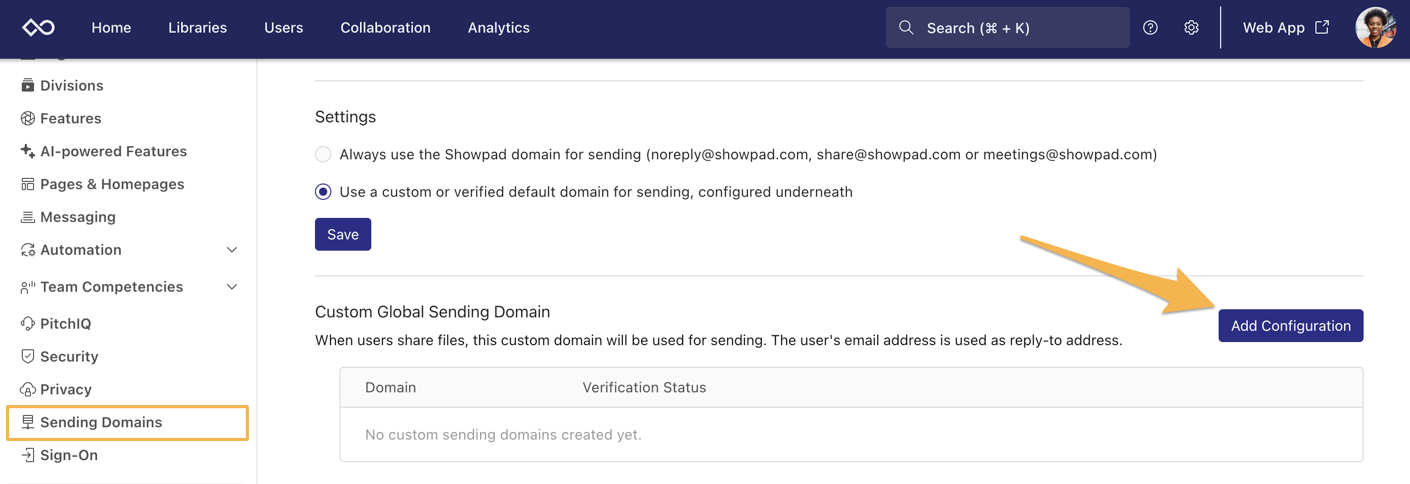Image resolution: width=1410 pixels, height=484 pixels.
Task: Click the Privacy sidebar icon
Action: [27, 390]
